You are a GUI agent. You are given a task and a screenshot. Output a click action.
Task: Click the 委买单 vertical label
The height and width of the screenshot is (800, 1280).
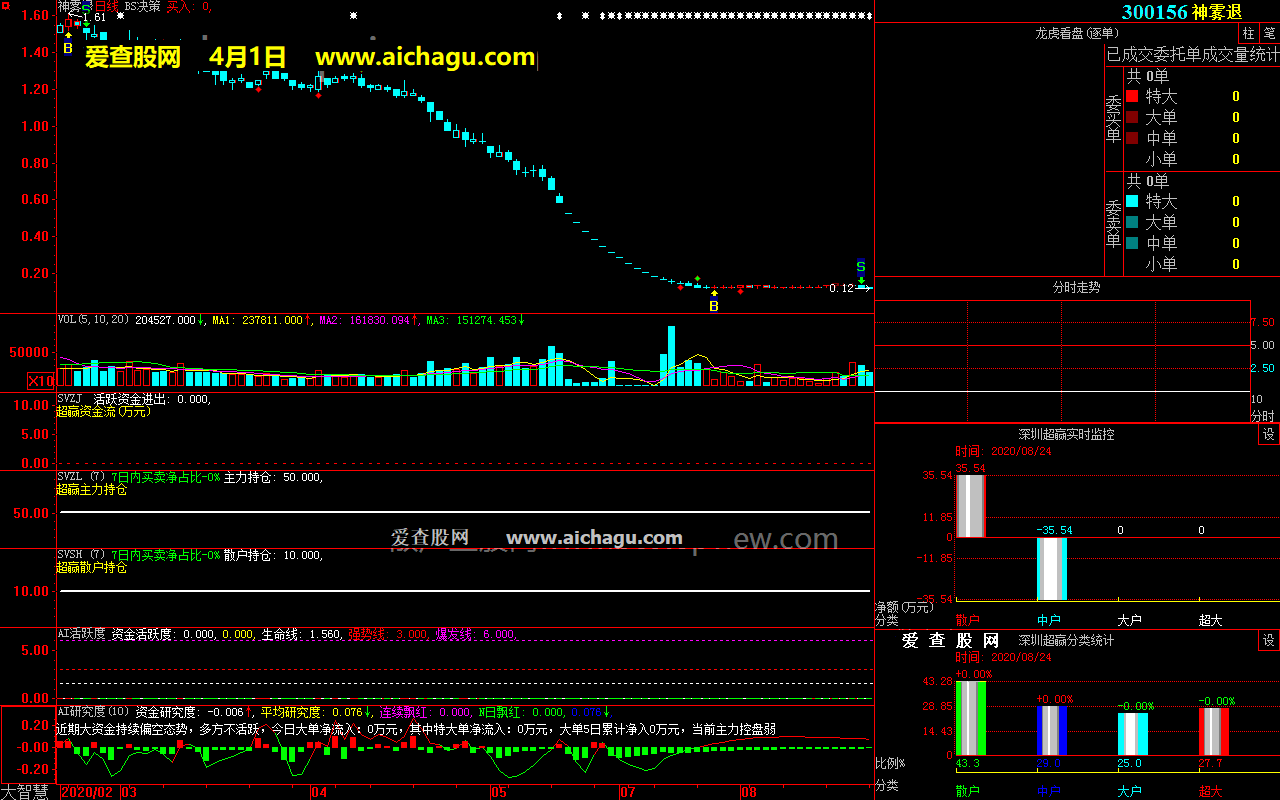(x=1114, y=119)
